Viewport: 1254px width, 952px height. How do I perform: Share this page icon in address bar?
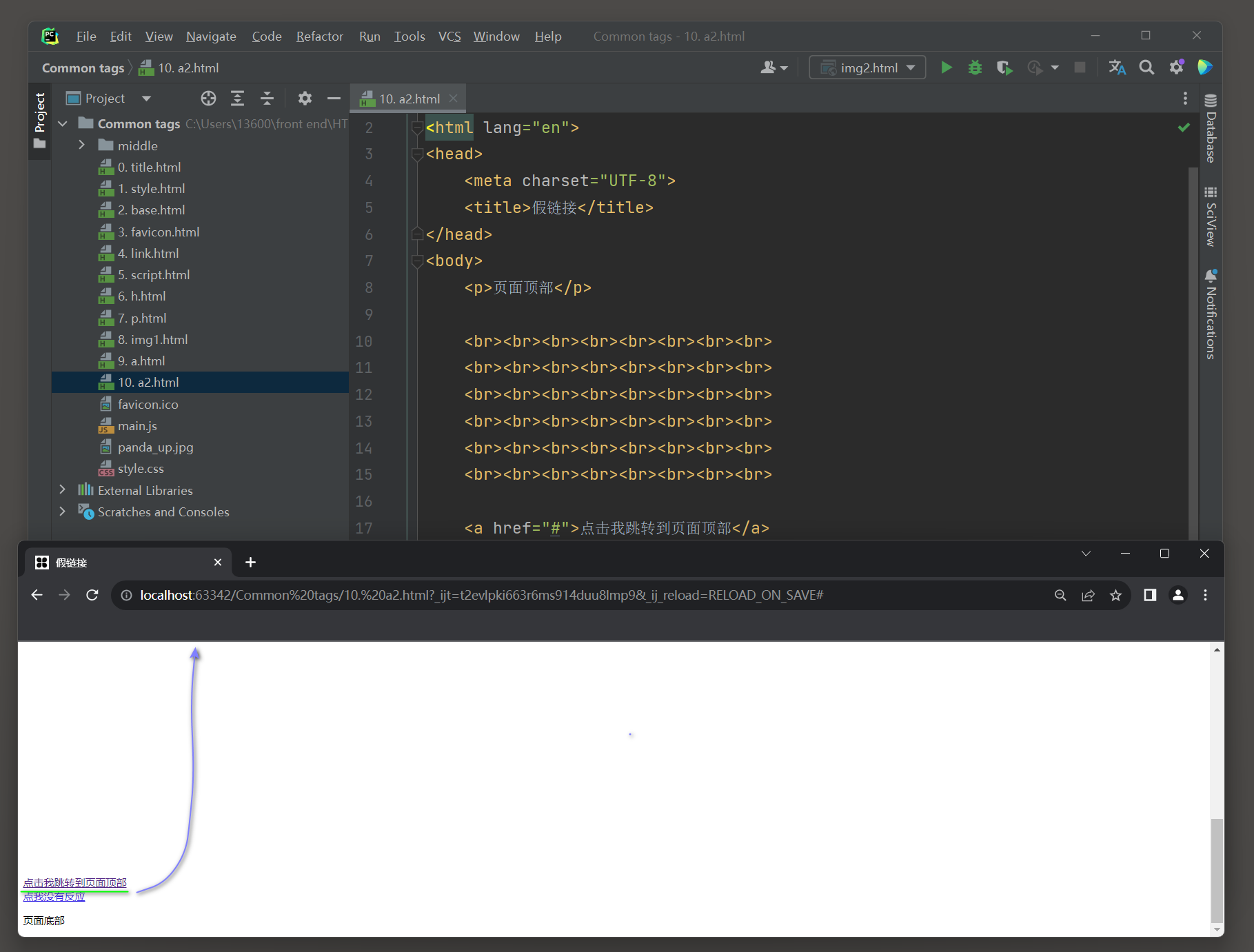1088,595
